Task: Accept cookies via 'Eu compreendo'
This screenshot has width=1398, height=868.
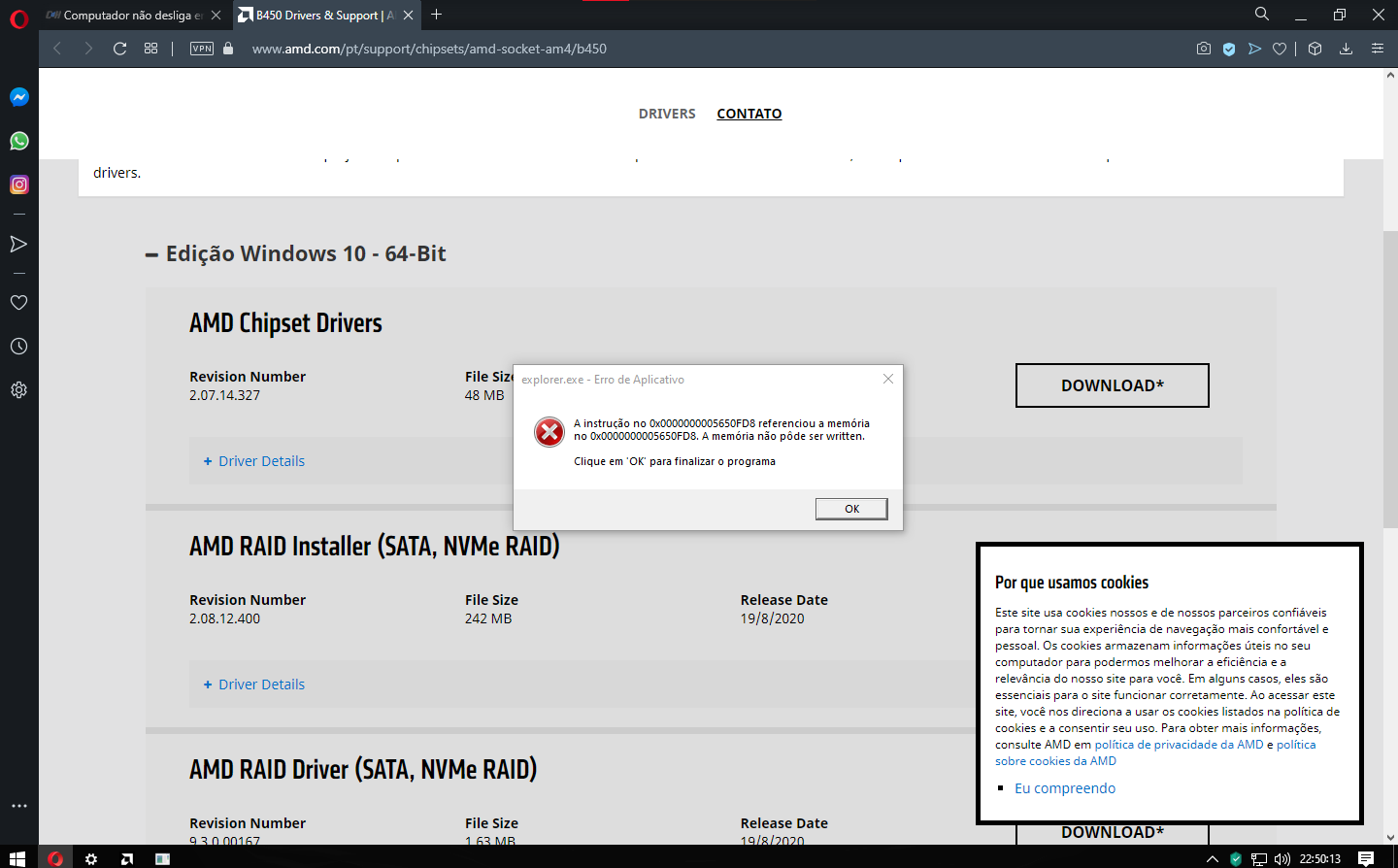Action: click(x=1065, y=788)
